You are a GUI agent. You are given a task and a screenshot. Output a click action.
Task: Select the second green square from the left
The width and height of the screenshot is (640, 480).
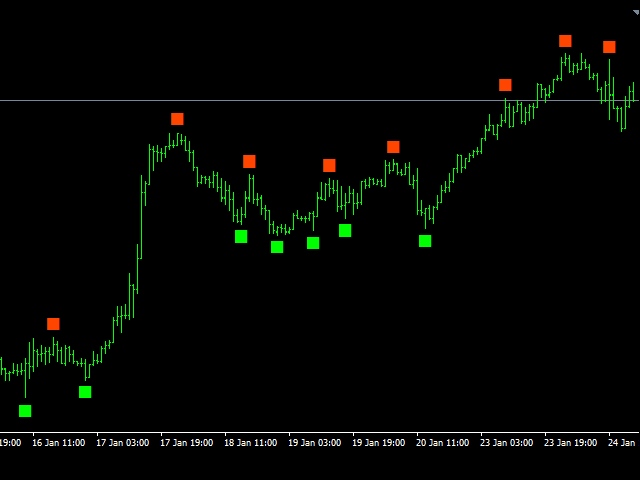[x=85, y=392]
